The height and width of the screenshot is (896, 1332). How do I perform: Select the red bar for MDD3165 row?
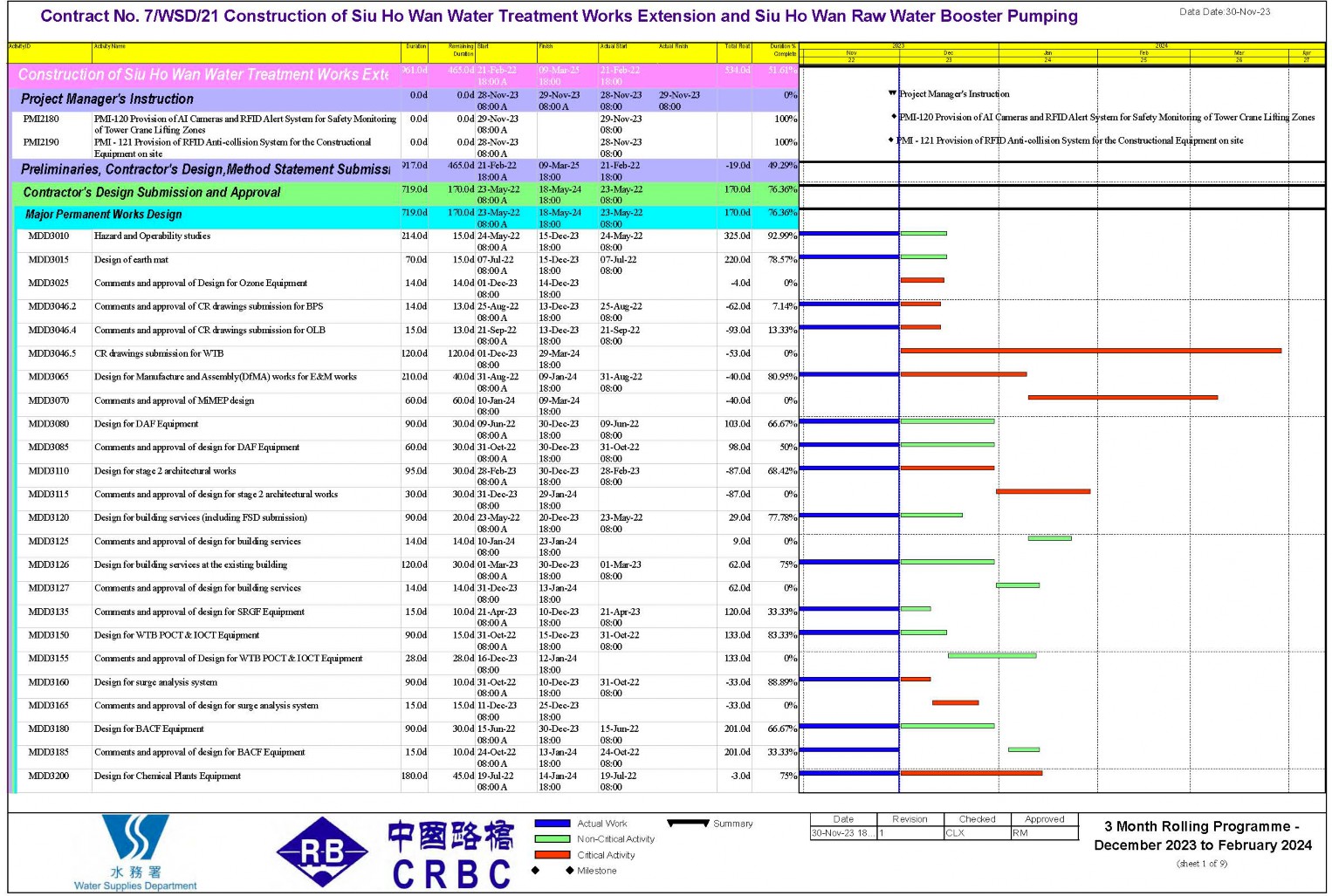pyautogui.click(x=955, y=702)
